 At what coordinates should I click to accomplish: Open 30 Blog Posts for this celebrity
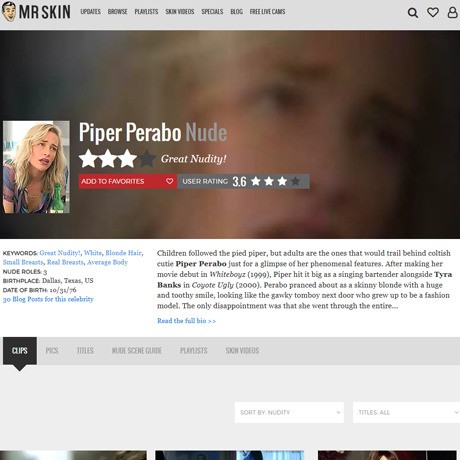coord(48,299)
